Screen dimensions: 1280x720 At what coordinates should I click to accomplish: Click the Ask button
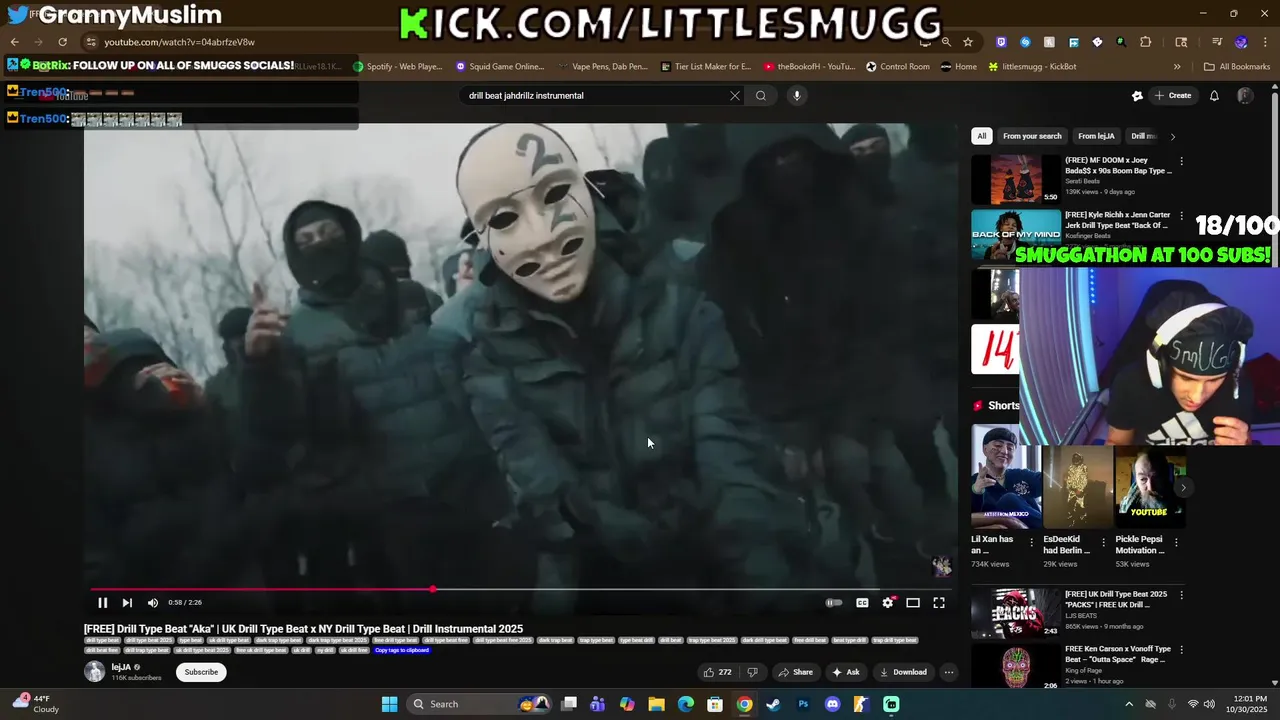(x=846, y=672)
